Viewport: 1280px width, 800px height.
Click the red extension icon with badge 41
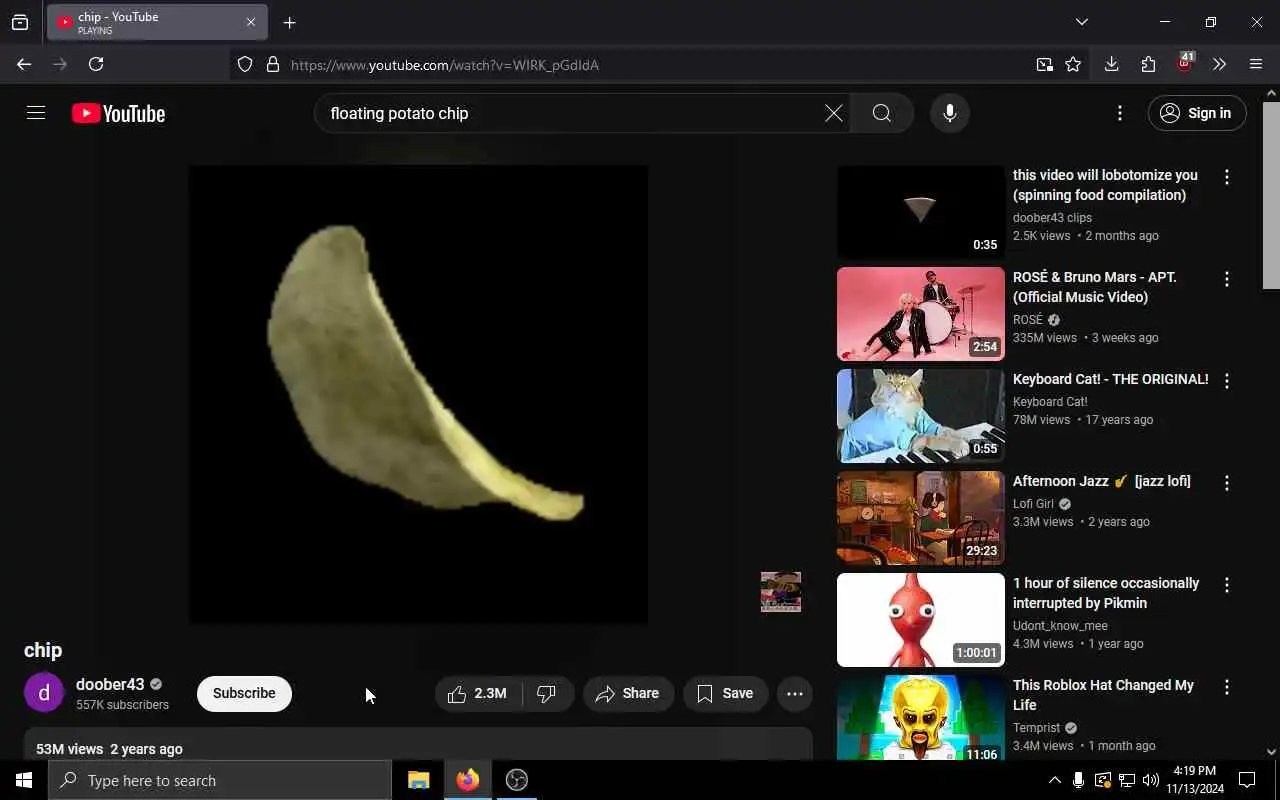point(1185,63)
